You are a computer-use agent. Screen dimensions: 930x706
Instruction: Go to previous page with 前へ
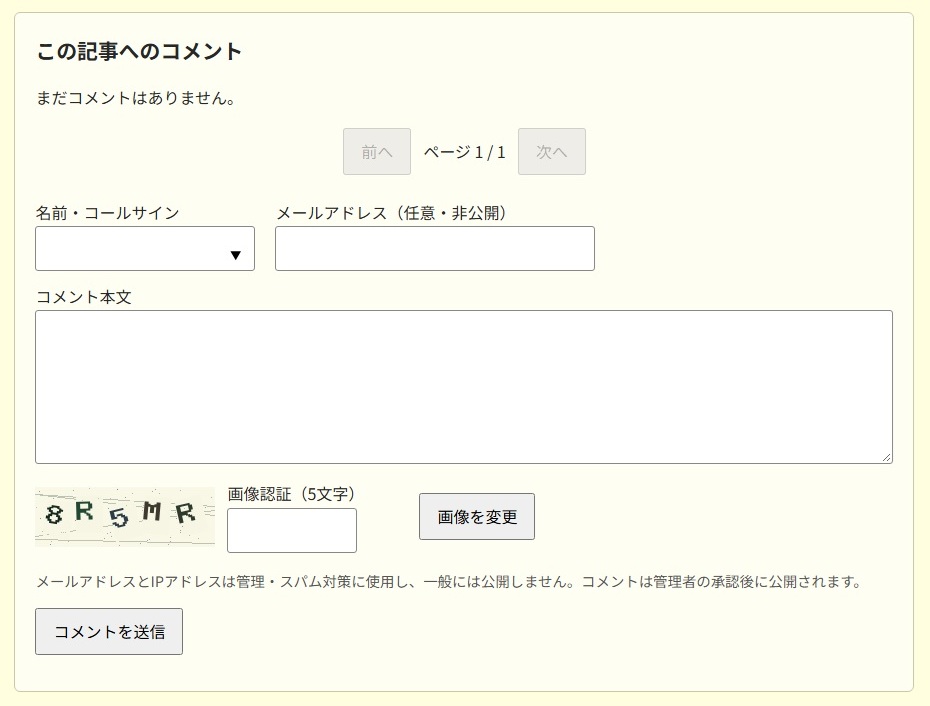(377, 152)
